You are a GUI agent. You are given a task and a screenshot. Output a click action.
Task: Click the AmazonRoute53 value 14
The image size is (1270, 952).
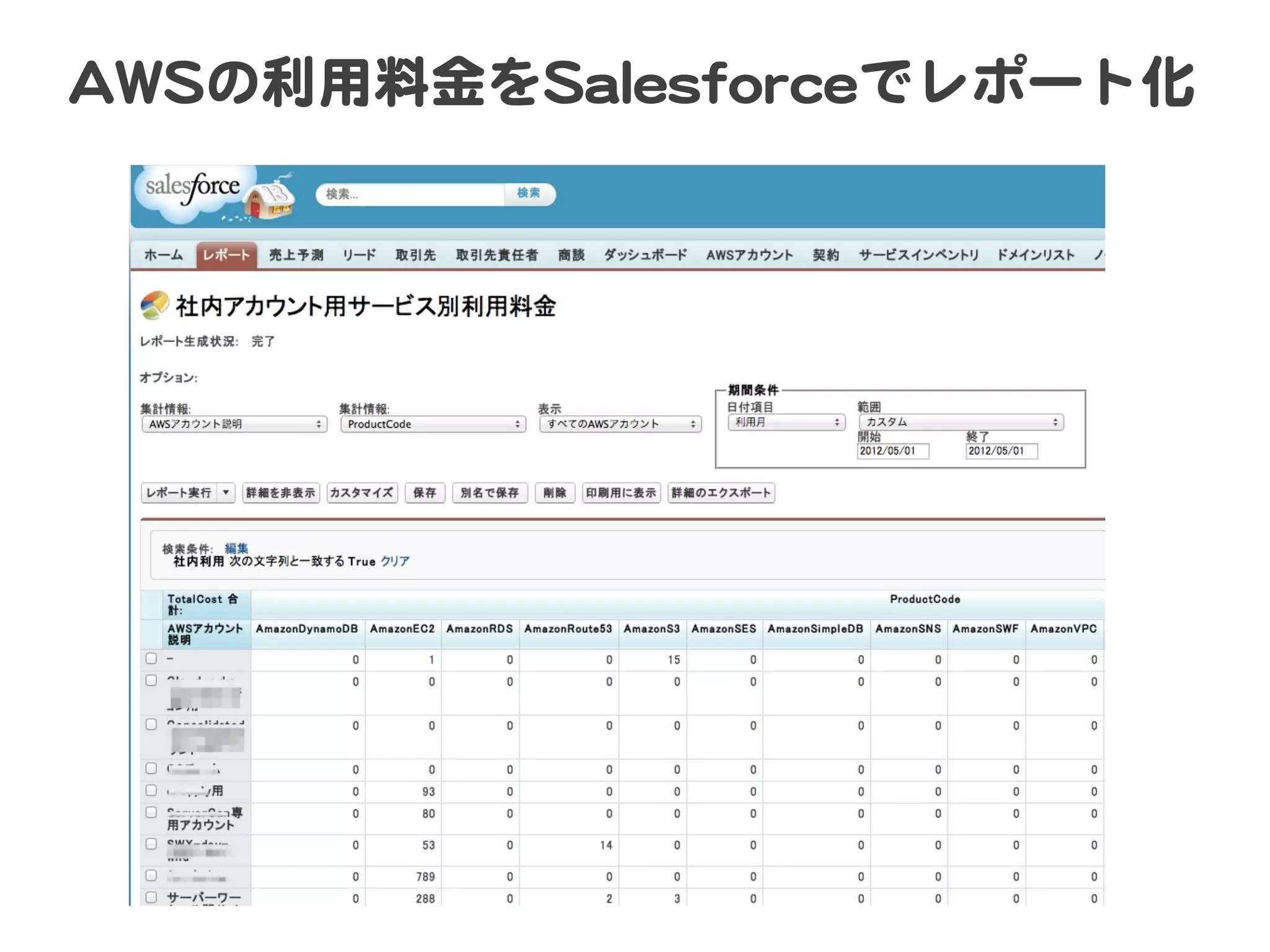[606, 845]
